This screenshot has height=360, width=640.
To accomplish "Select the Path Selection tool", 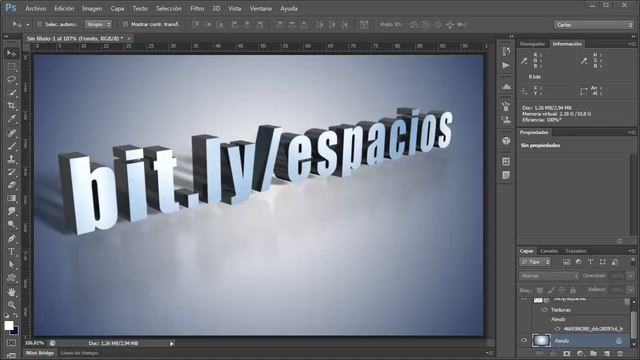I will (11, 265).
